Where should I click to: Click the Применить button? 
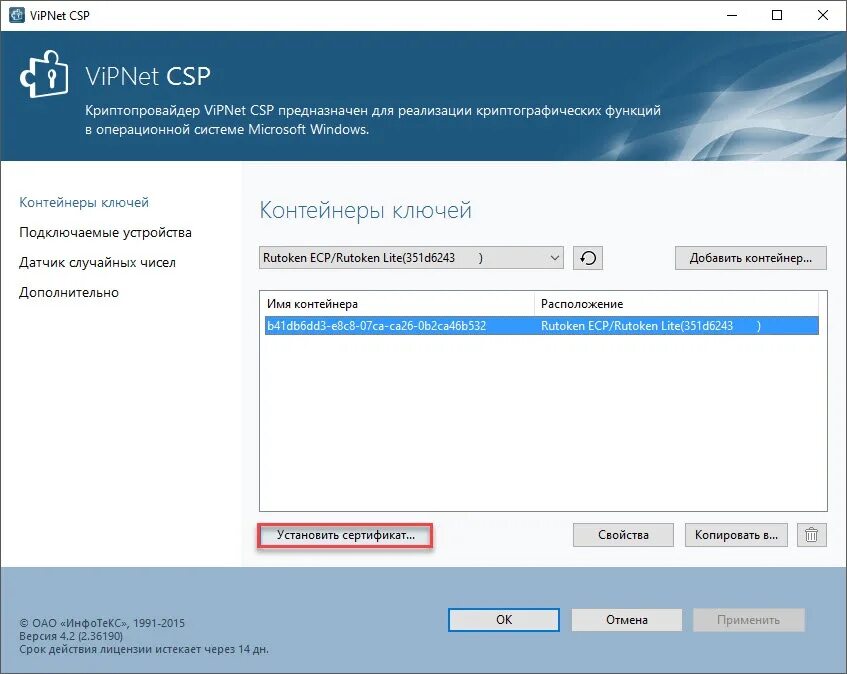coord(749,619)
